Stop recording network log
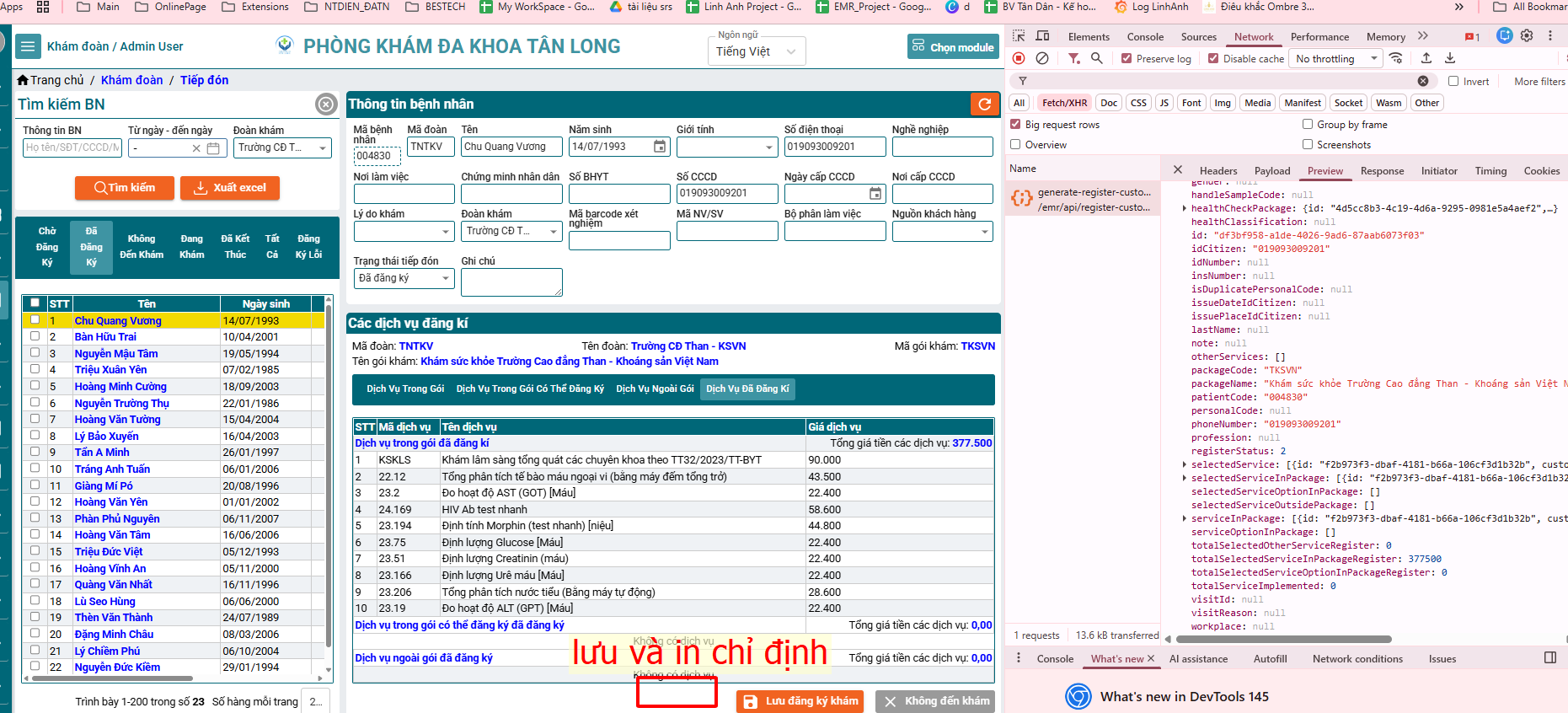The height and width of the screenshot is (713, 1568). [1019, 58]
